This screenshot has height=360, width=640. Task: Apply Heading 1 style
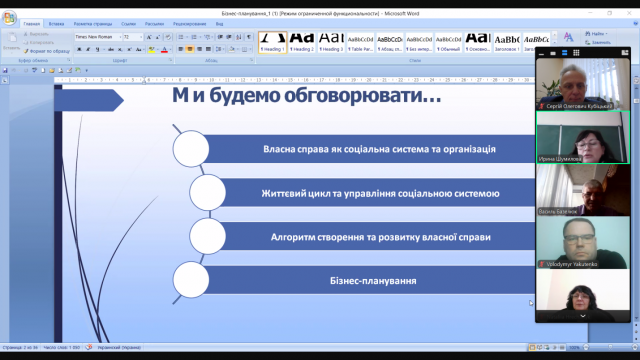[272, 42]
